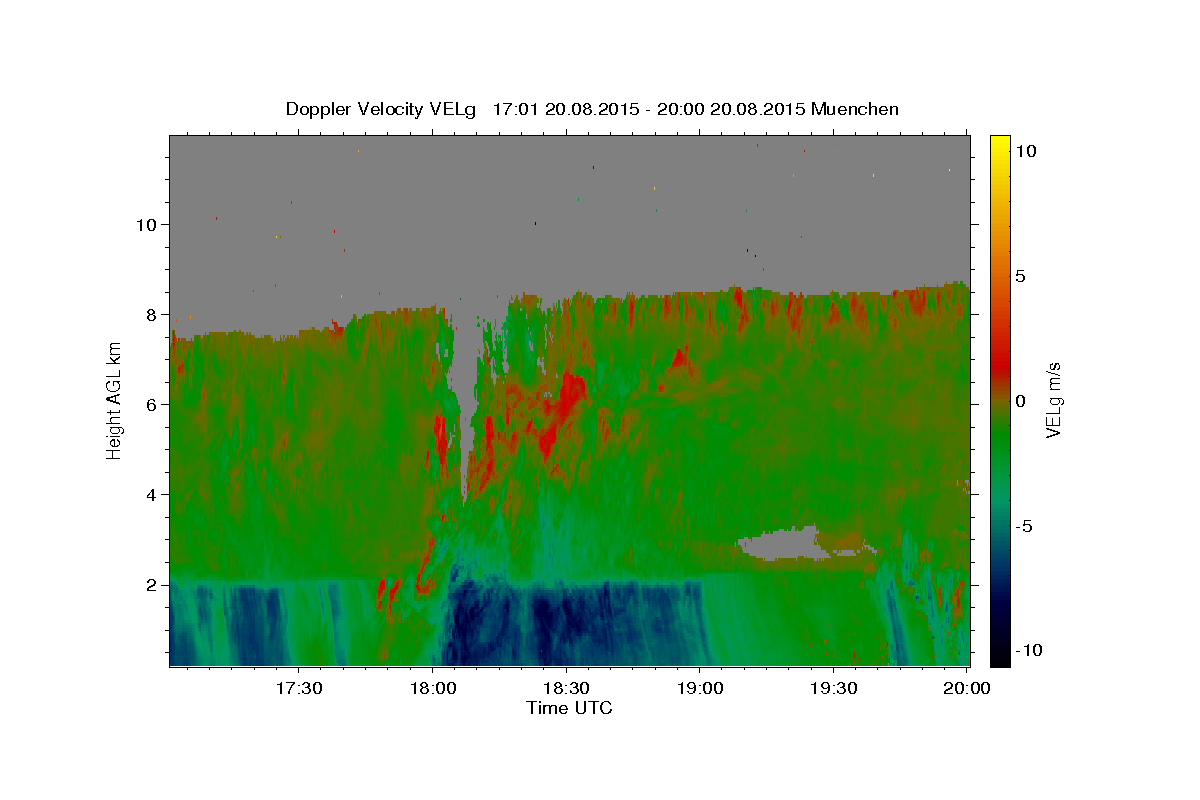Screen dimensions: 1200x800
Task: Click the '18:00' time axis label
Action: [433, 688]
